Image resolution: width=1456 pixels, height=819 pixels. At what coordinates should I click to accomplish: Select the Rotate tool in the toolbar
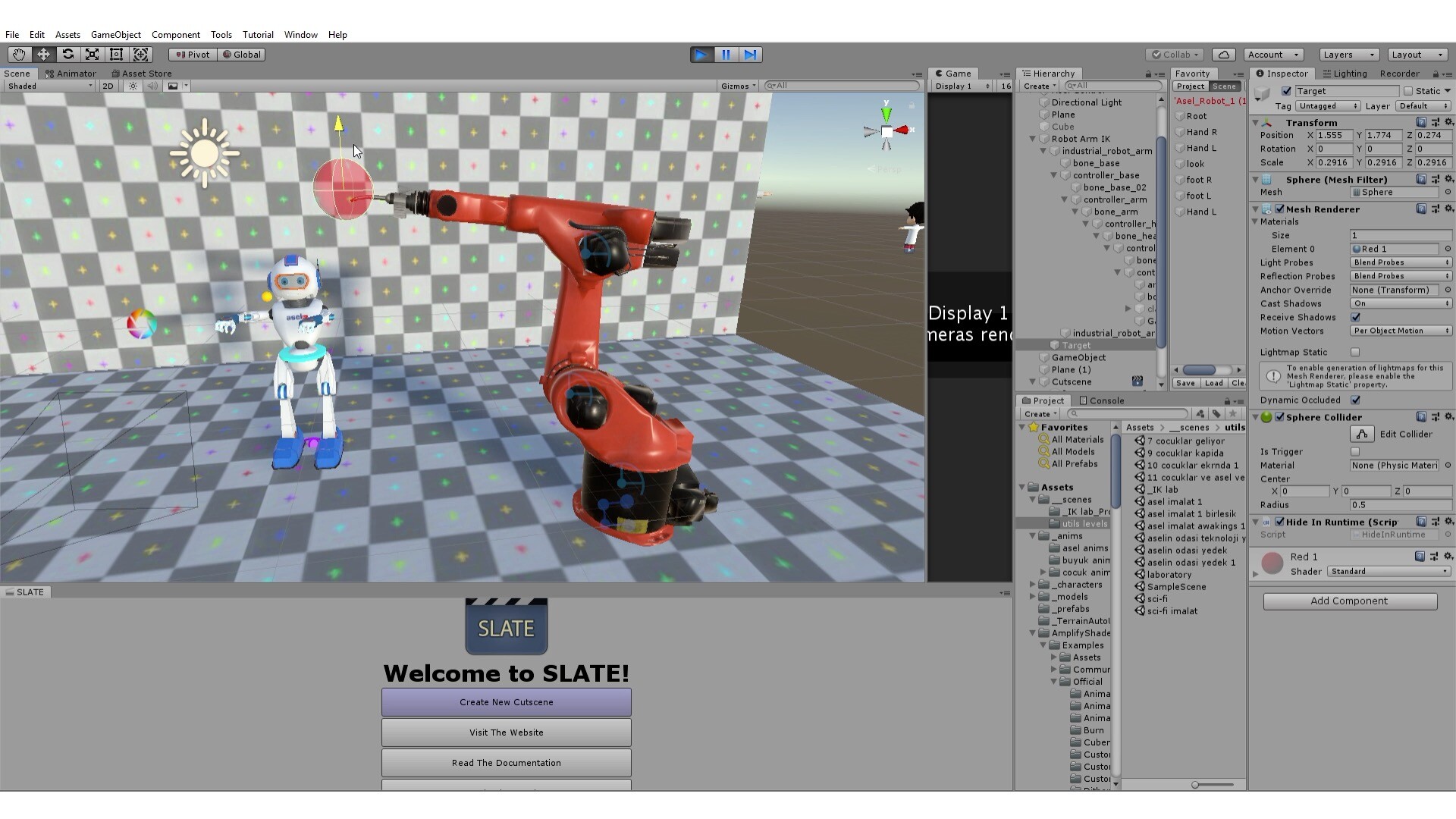coord(67,55)
